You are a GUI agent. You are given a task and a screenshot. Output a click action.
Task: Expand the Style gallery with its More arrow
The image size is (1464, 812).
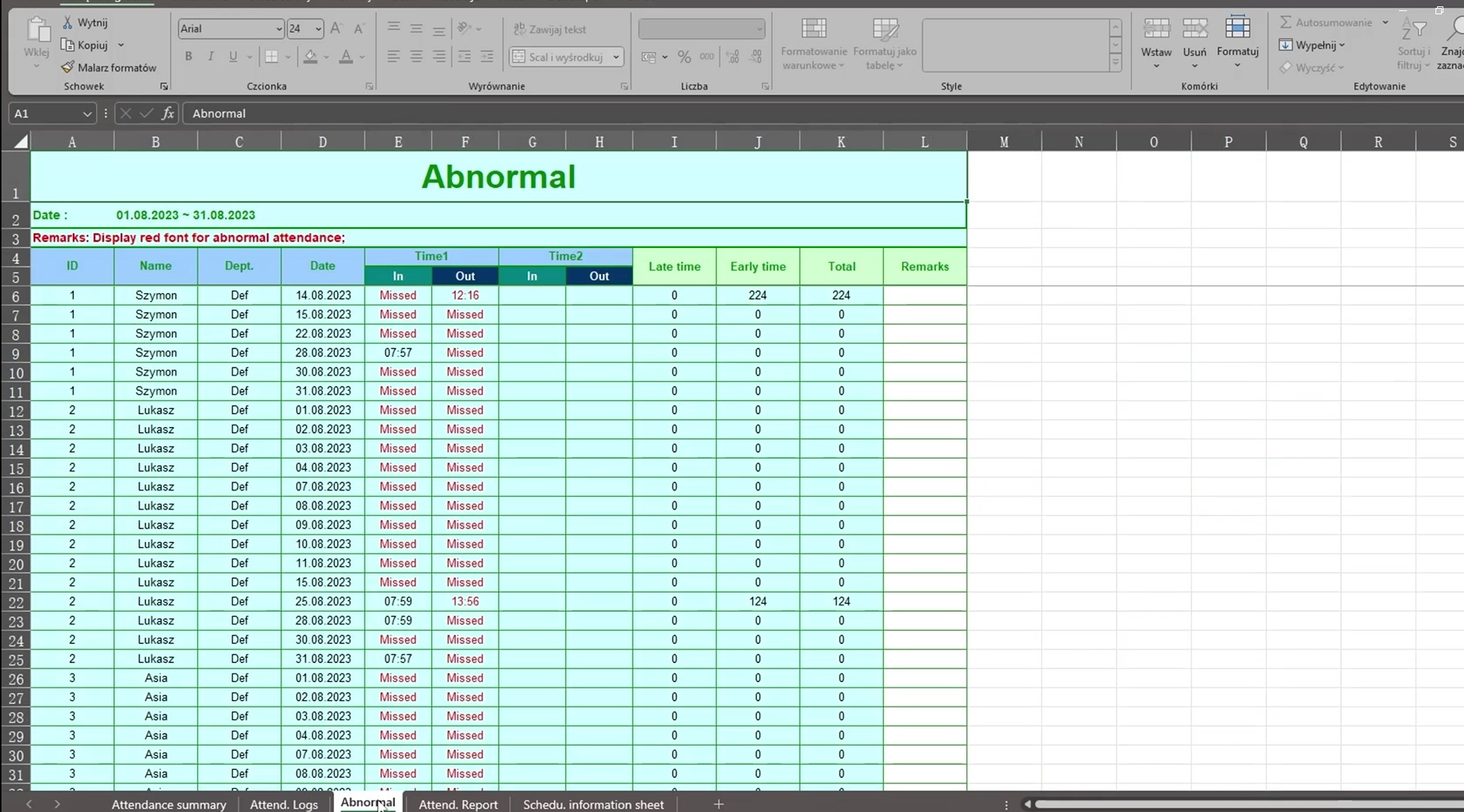coord(1115,63)
